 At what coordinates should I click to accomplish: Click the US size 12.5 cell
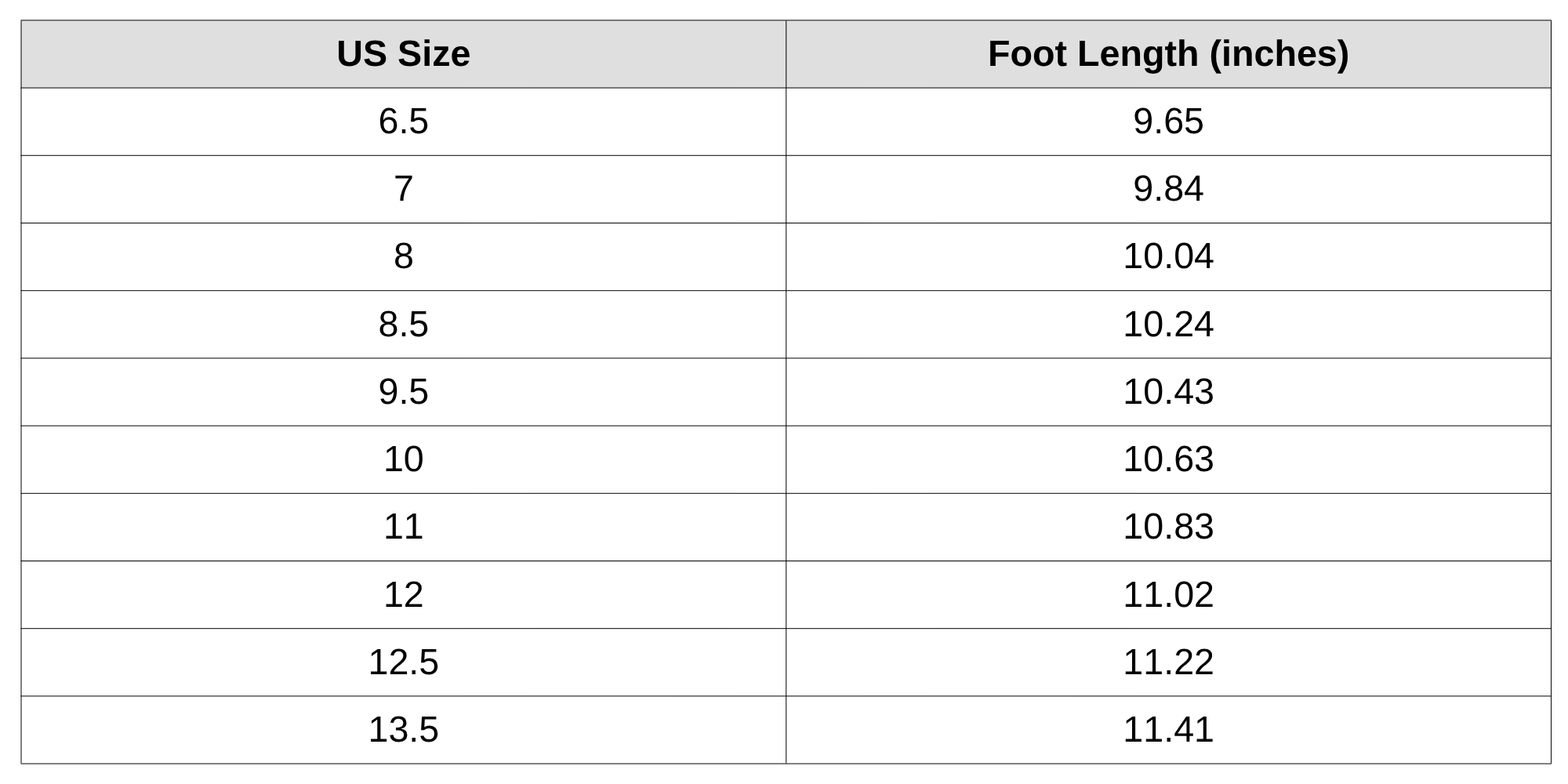point(403,662)
